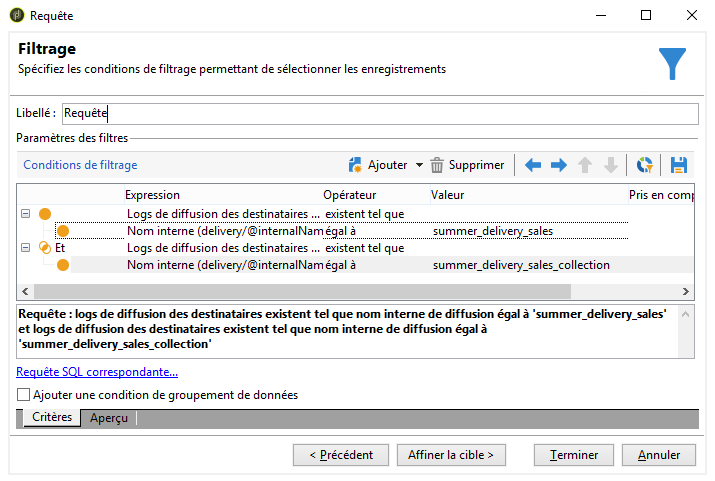The height and width of the screenshot is (481, 715).
Task: Click the Terminer button
Action: [x=574, y=455]
